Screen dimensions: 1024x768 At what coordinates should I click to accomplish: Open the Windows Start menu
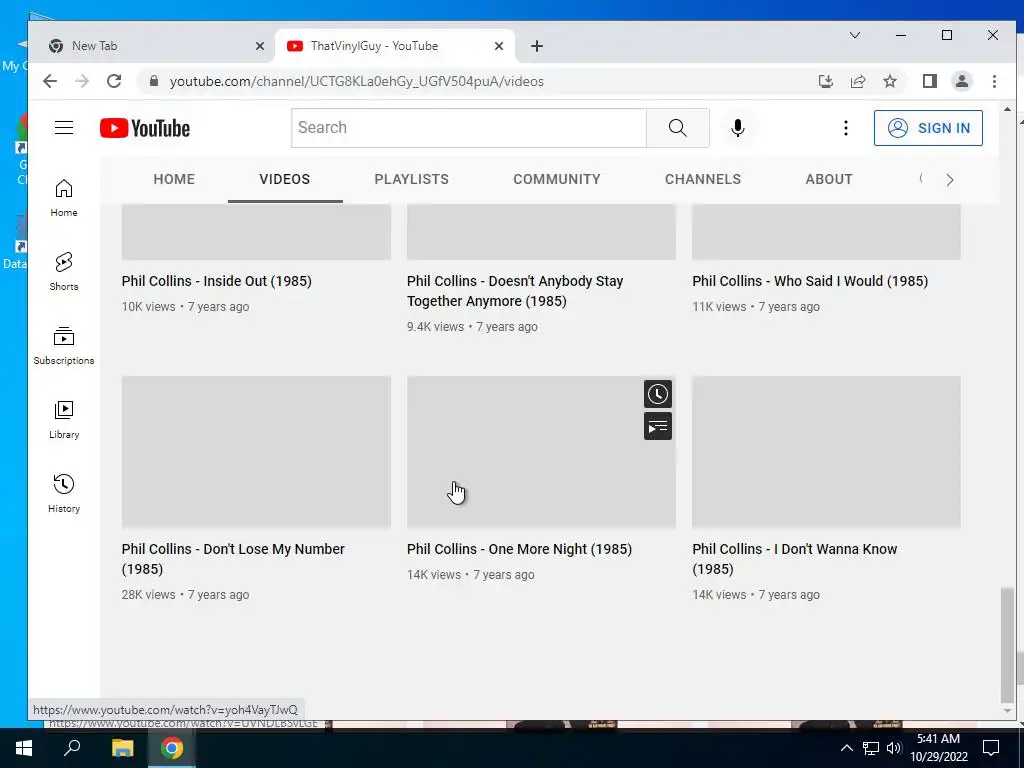point(24,748)
